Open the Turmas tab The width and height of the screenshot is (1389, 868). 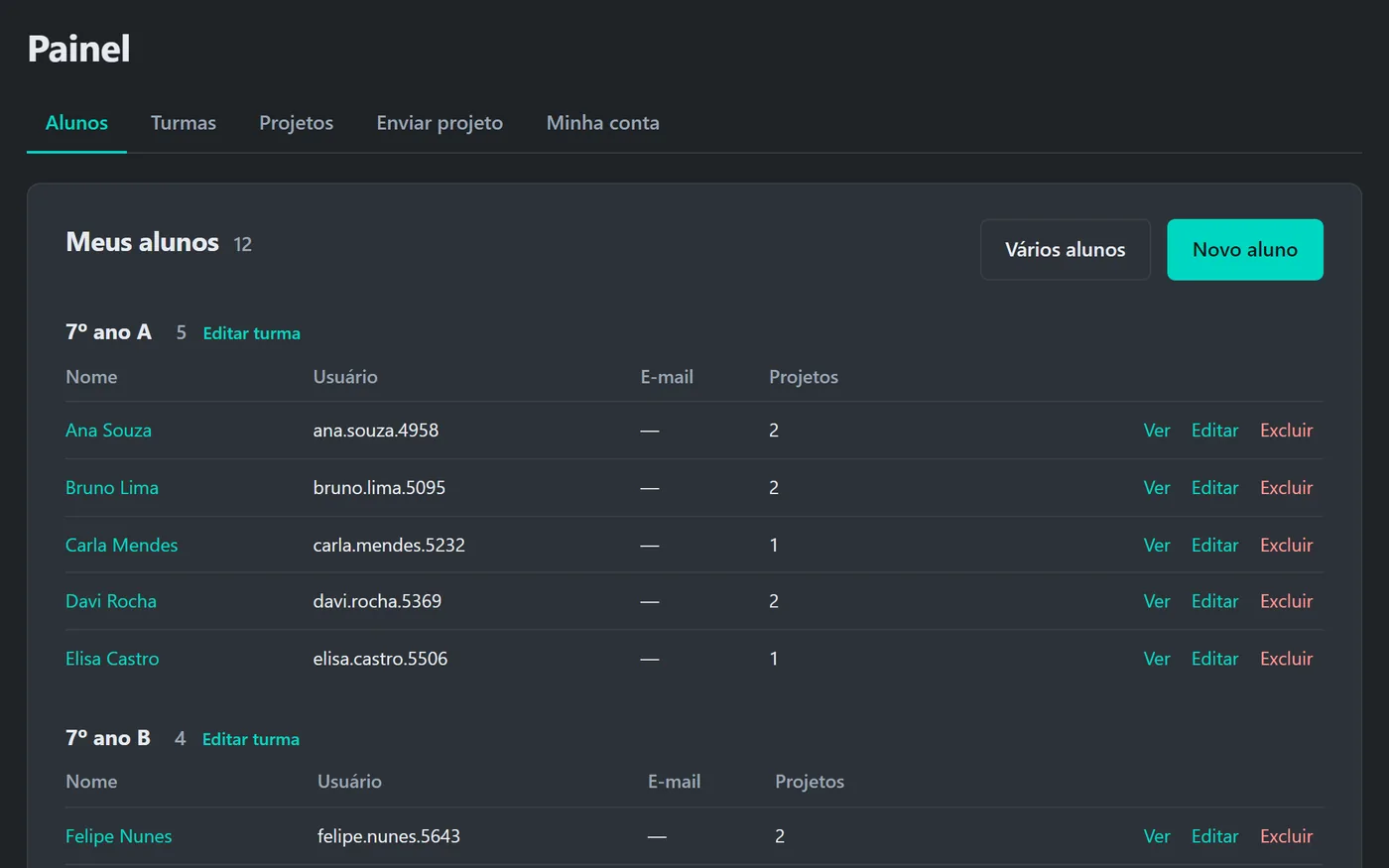tap(184, 123)
